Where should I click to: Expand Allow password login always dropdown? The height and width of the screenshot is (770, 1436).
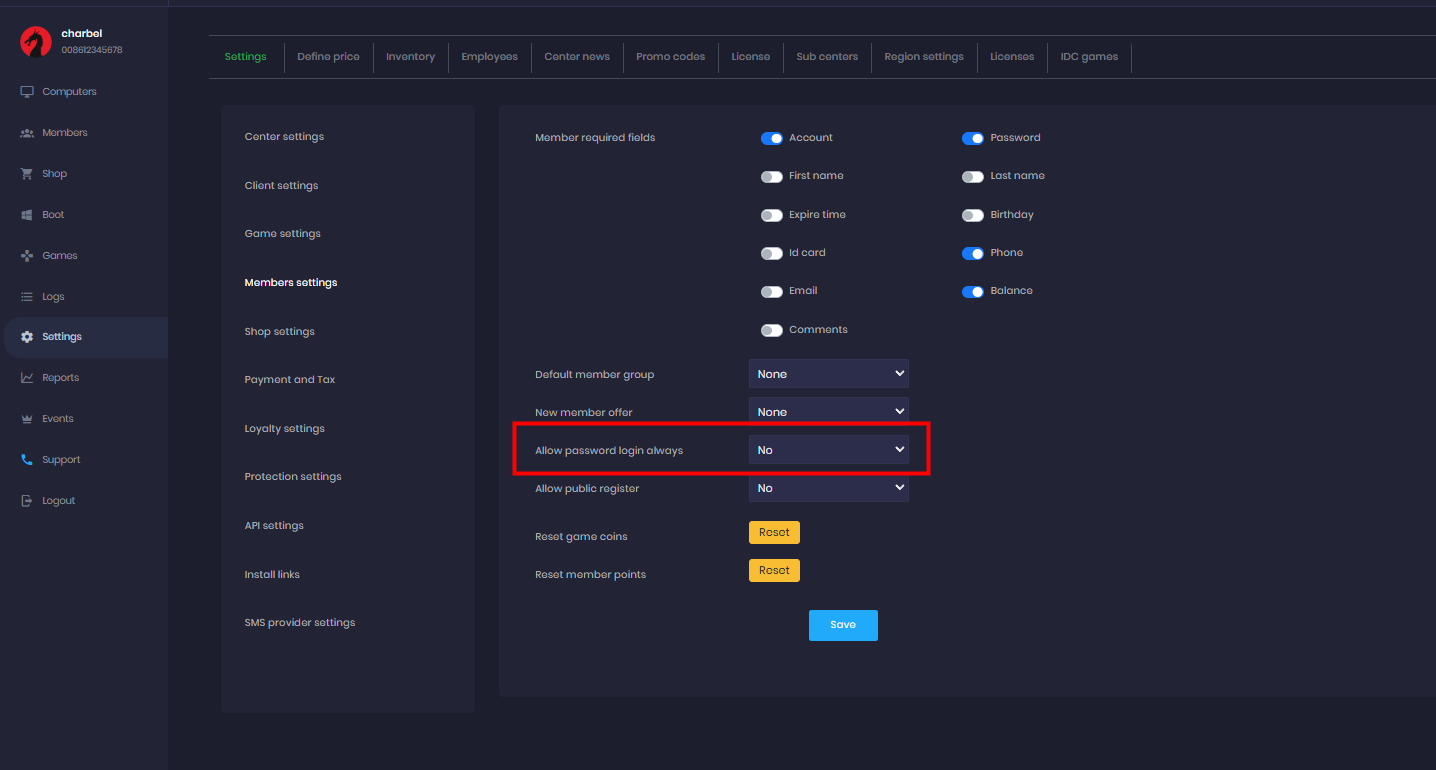(828, 450)
